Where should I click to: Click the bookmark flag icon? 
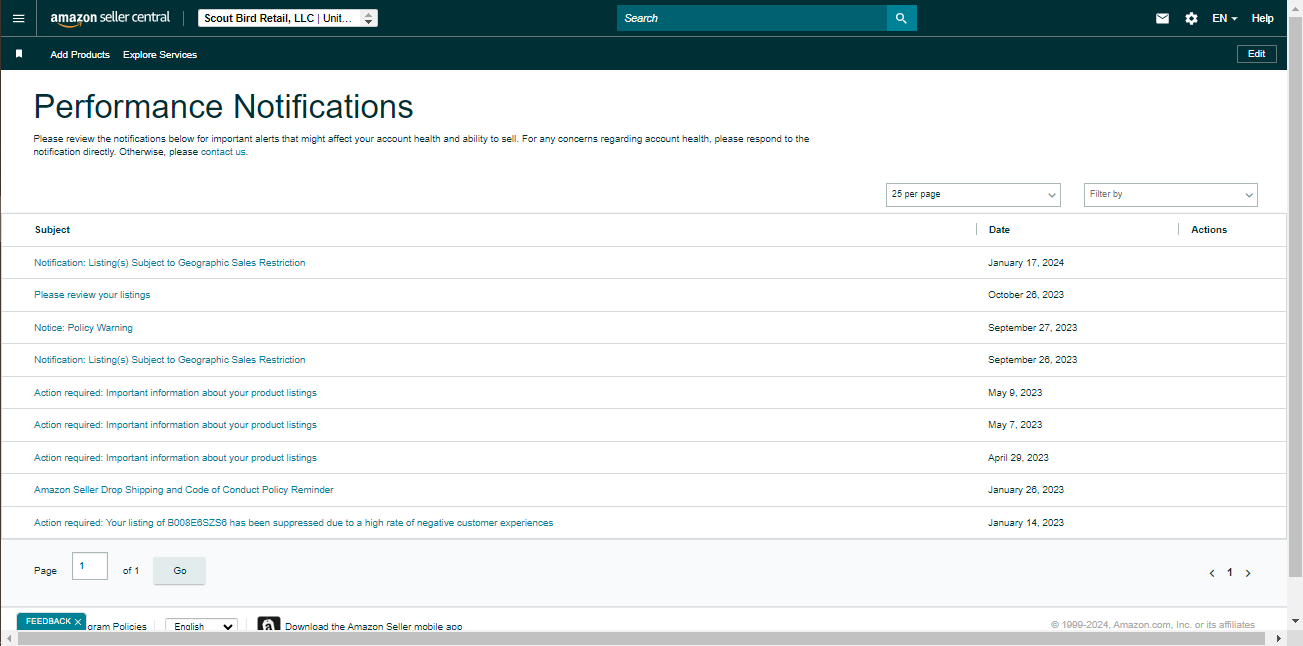(x=18, y=54)
